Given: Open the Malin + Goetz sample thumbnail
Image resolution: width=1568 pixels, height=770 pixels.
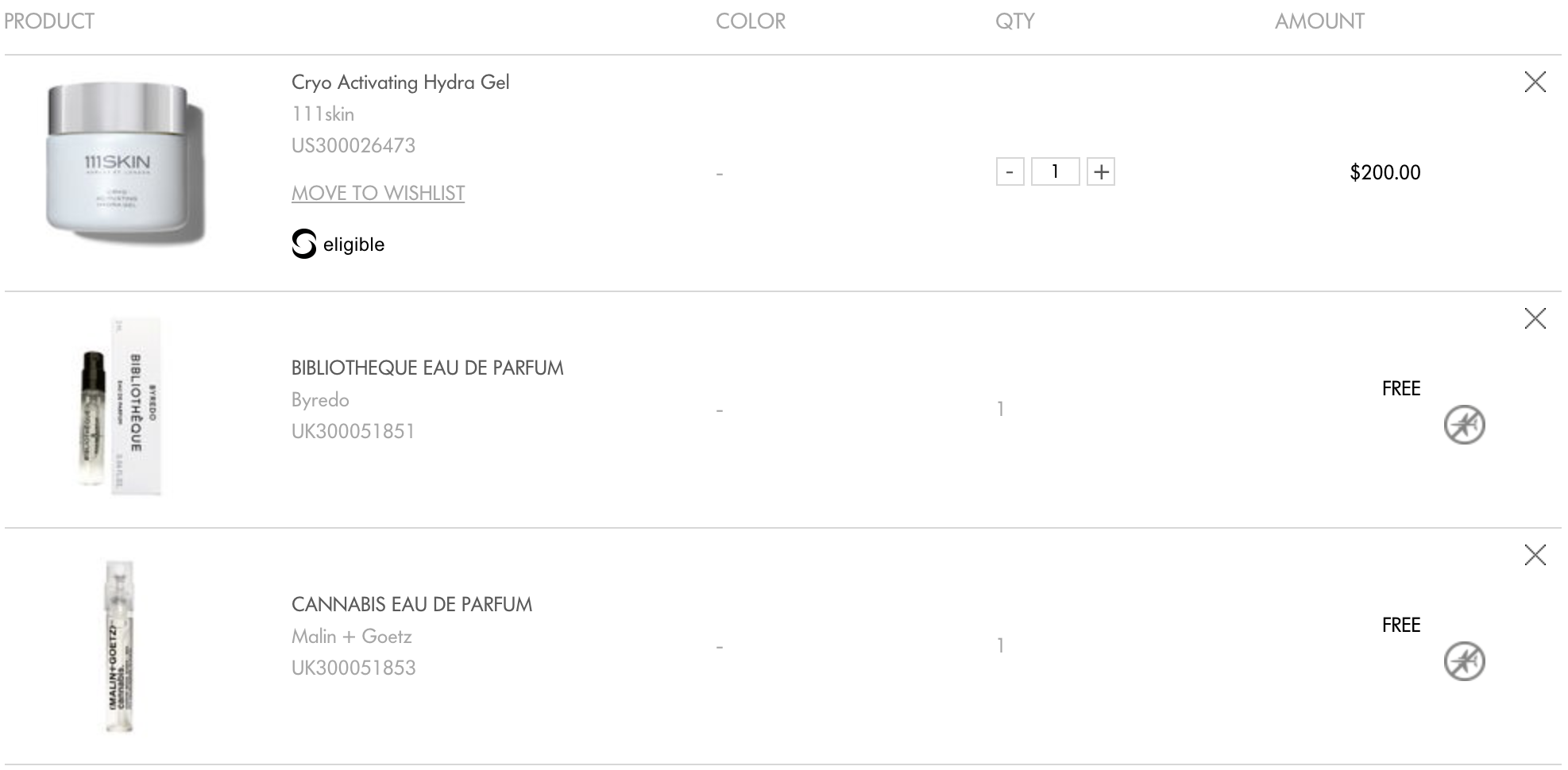Looking at the screenshot, I should 120,645.
